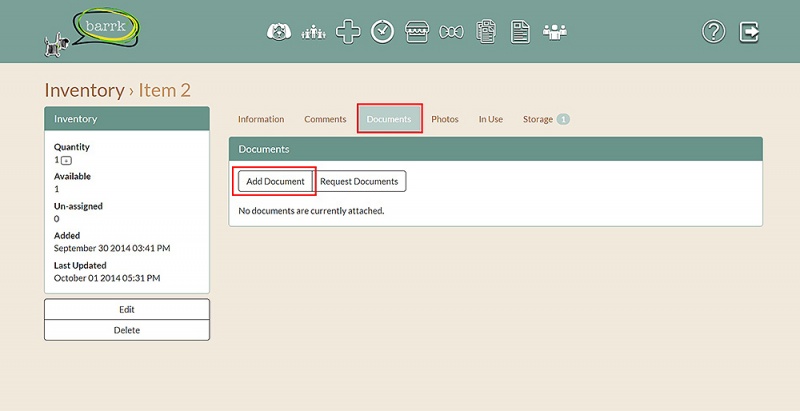This screenshot has height=411, width=800.
Task: Switch to the In Use tab
Action: [x=490, y=119]
